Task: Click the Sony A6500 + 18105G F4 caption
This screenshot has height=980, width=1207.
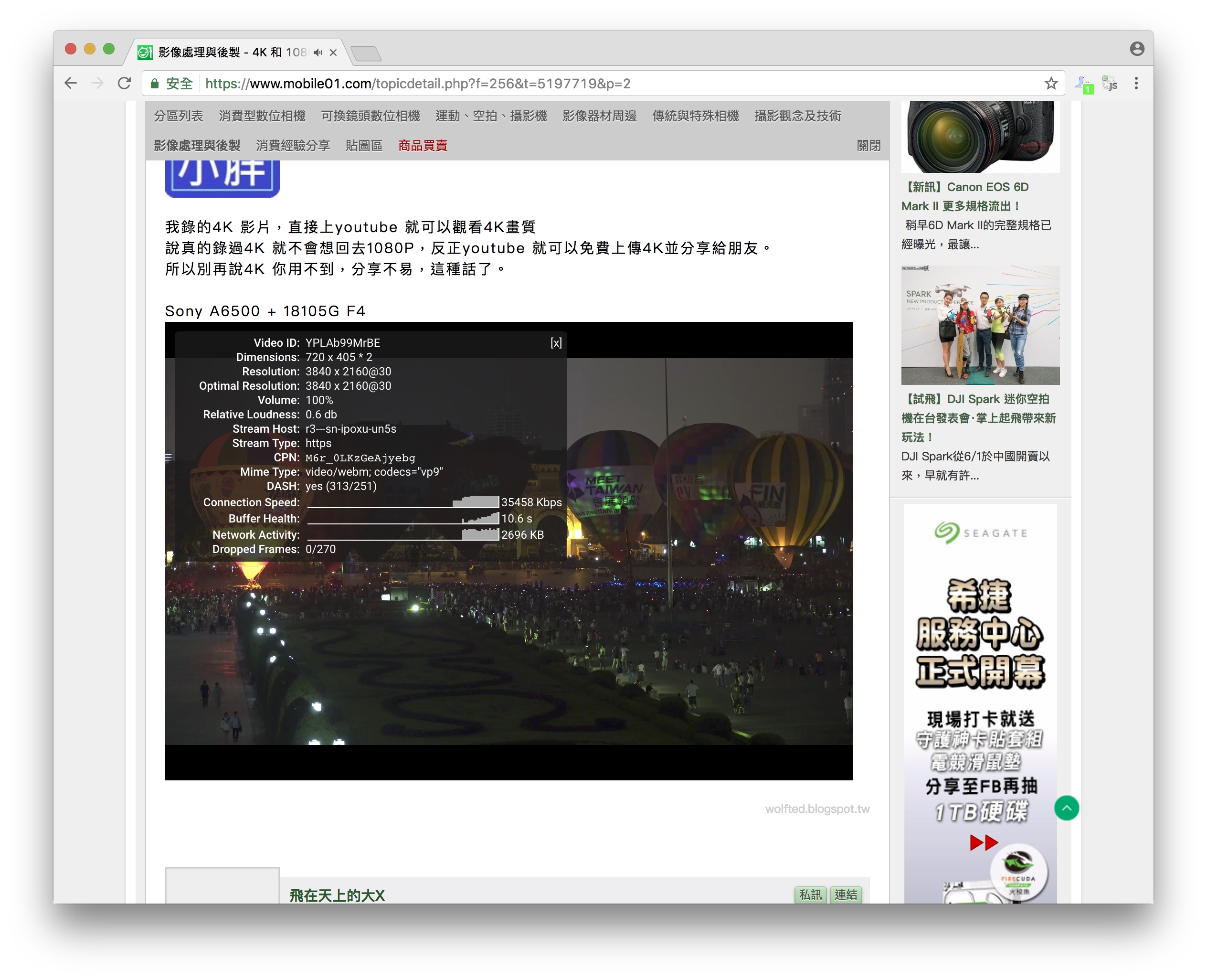Action: pos(265,311)
